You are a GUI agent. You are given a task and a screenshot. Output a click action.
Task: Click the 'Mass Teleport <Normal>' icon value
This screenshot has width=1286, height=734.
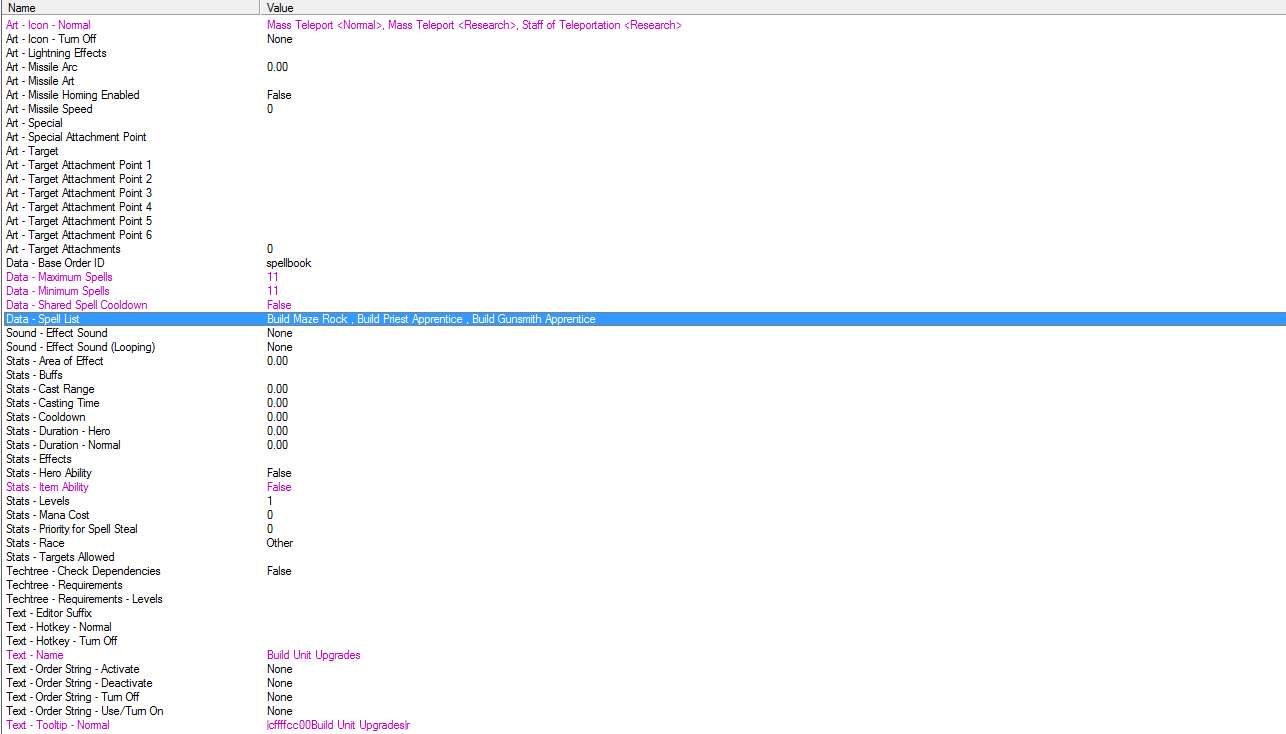(324, 25)
